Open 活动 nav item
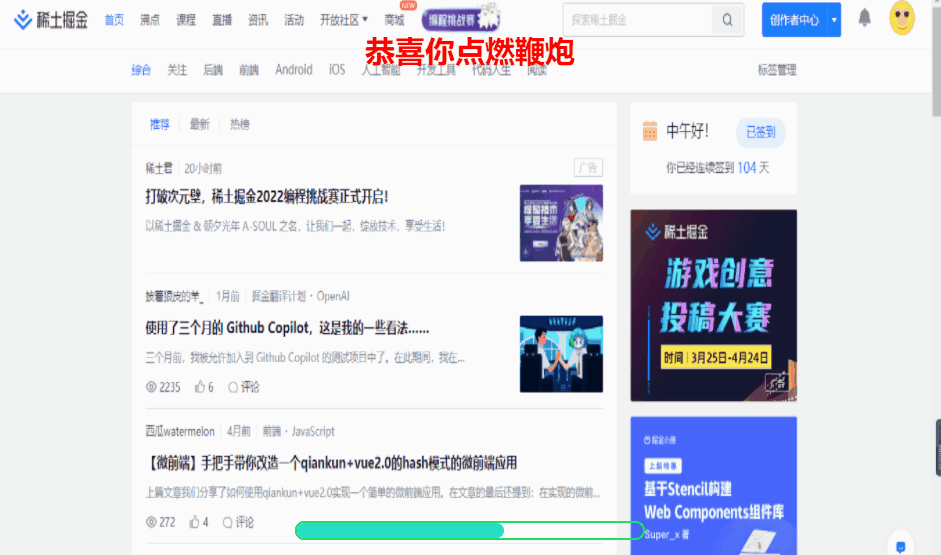Viewport: 941px width, 555px height. pyautogui.click(x=294, y=20)
